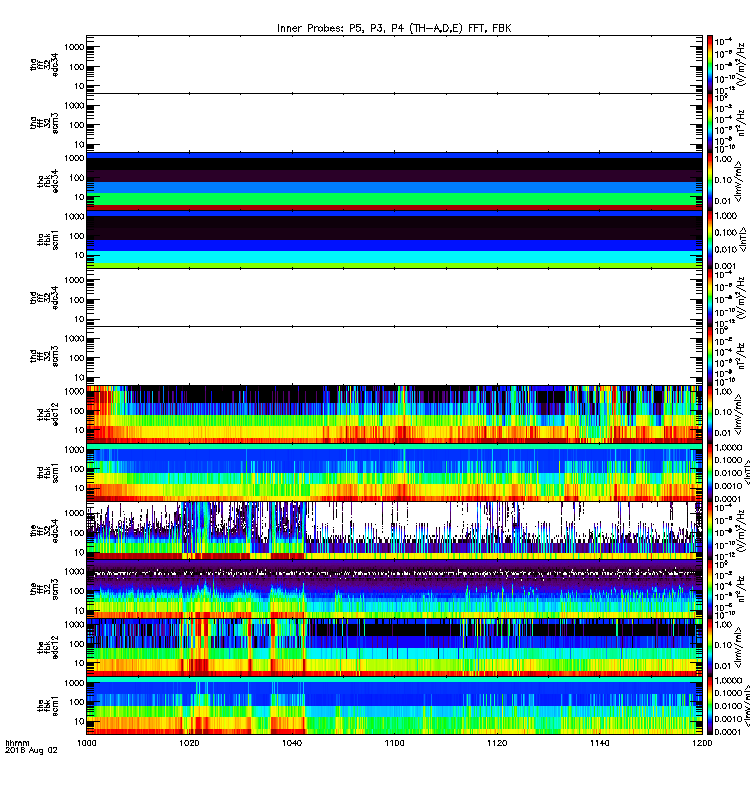Click the '1120' time axis label
Image resolution: width=750 pixels, height=800 pixels.
[497, 743]
